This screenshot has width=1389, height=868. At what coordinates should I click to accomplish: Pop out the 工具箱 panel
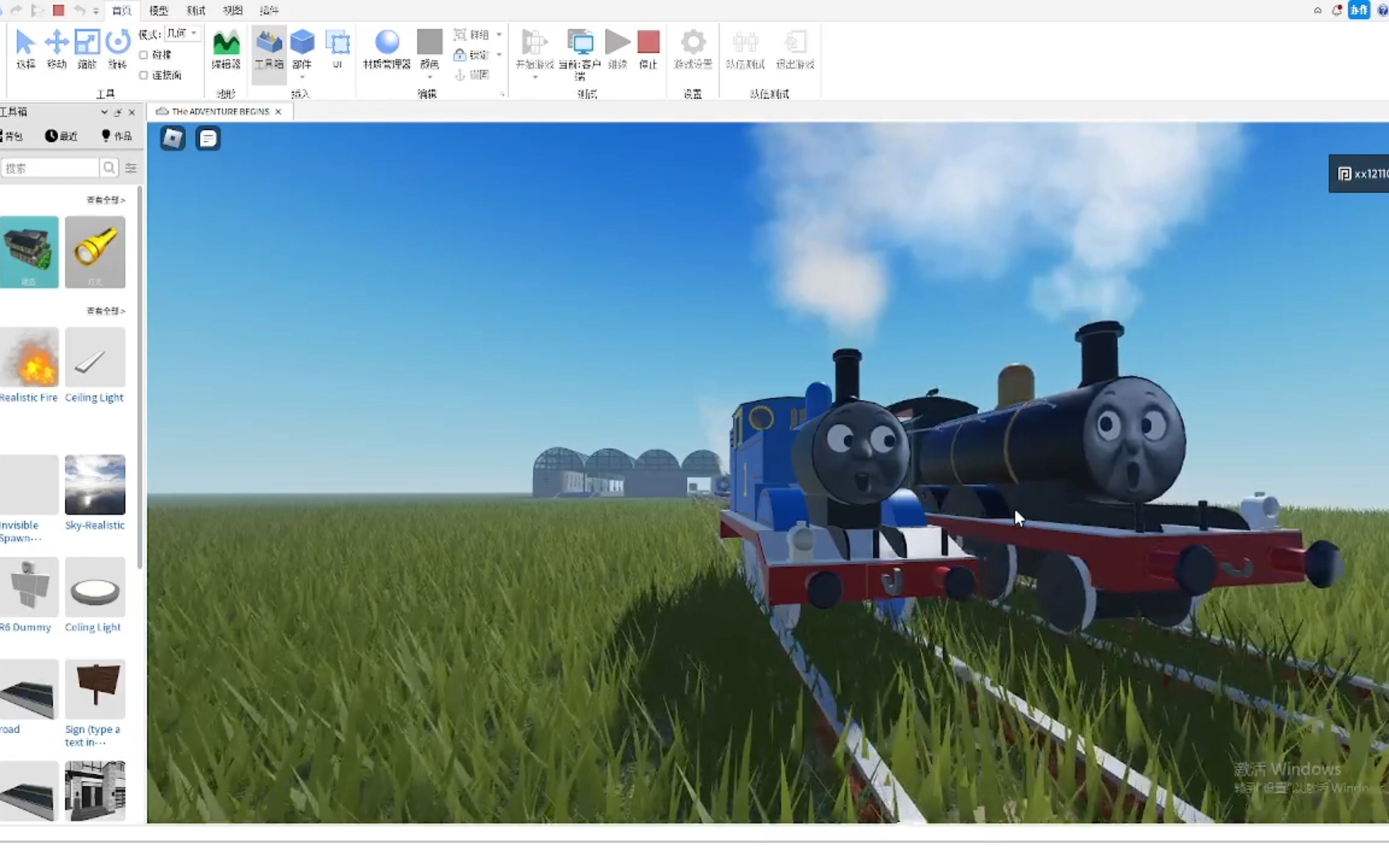pos(118,113)
